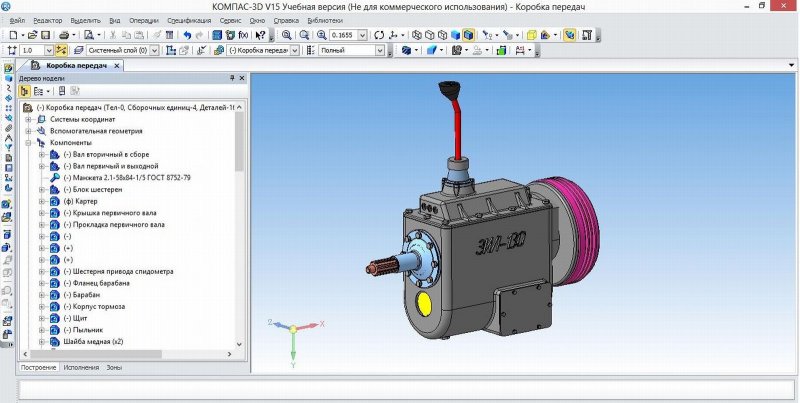Open the Variables f(x) icon
Image resolution: width=800 pixels, height=403 pixels.
243,35
